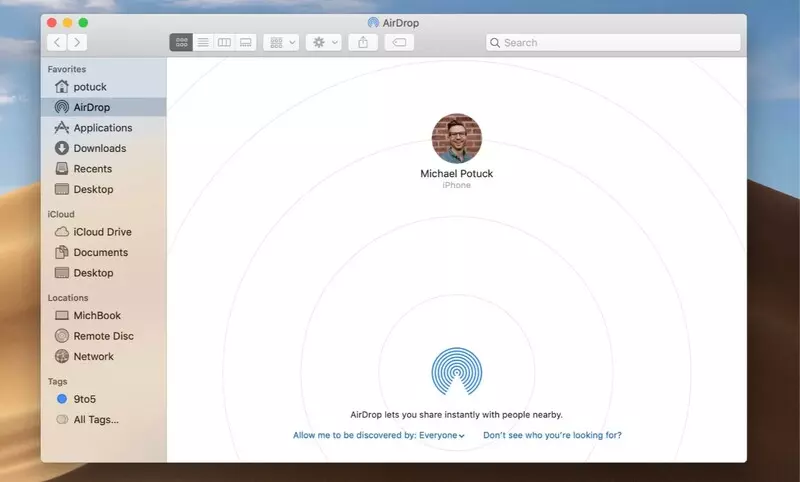The height and width of the screenshot is (482, 800).
Task: Click 'AirDrop lets you share instantly' text
Action: point(457,415)
